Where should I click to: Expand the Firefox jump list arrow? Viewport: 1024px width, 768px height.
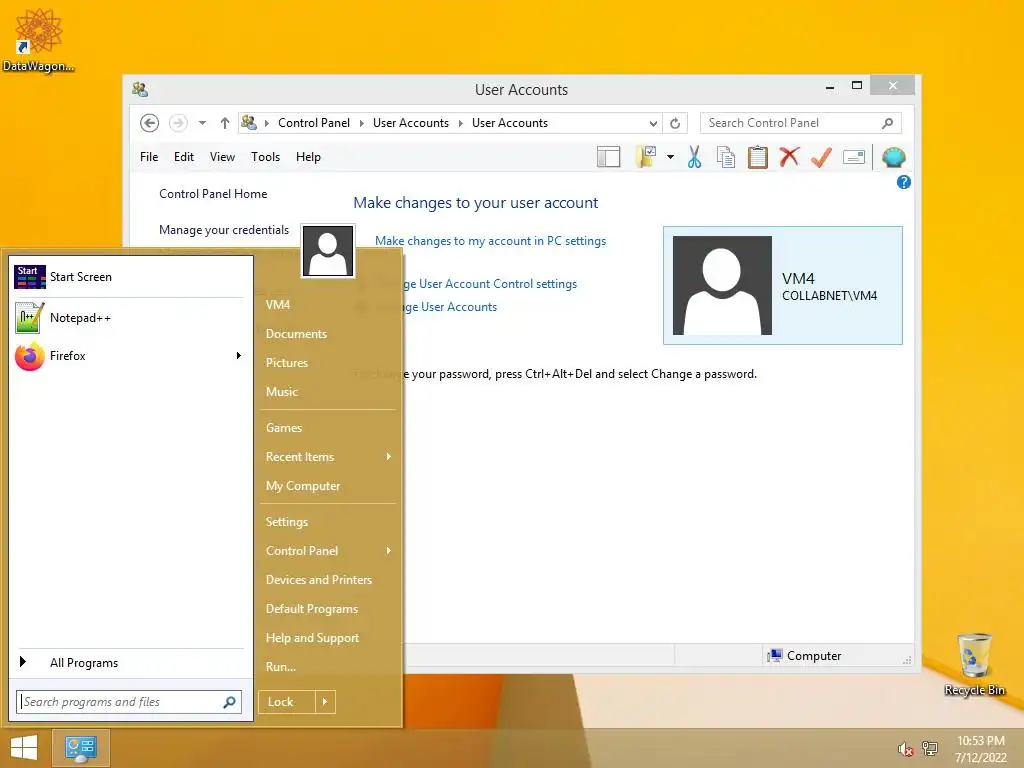[x=238, y=356]
